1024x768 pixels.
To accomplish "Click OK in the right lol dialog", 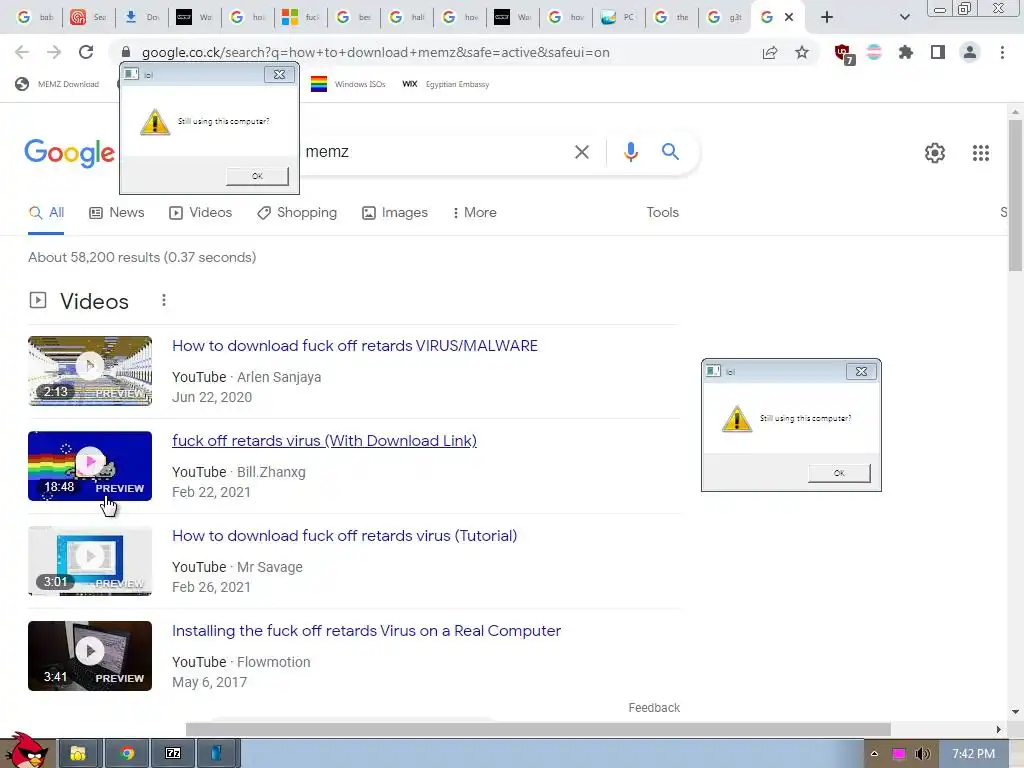I will (x=839, y=473).
